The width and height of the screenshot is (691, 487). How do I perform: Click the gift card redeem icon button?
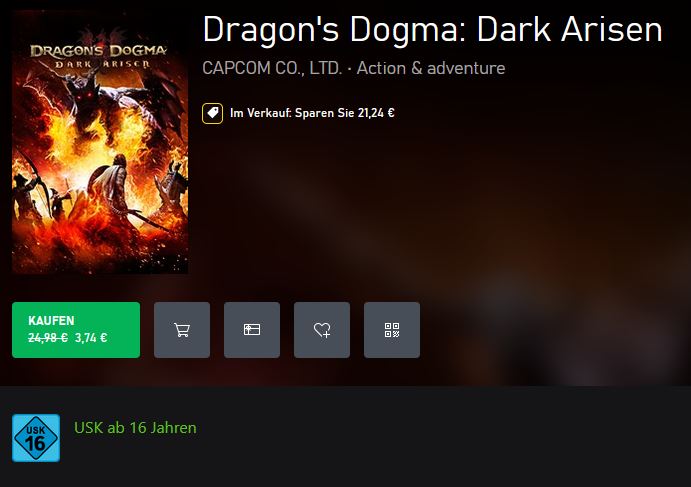coord(252,330)
